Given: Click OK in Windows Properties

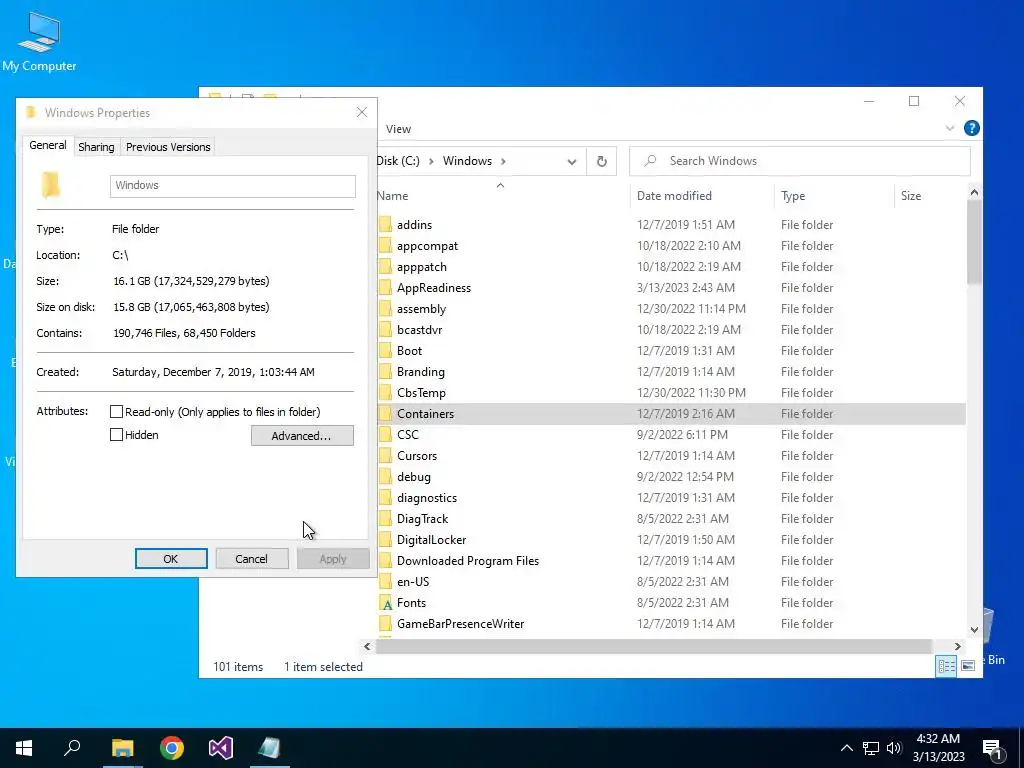Looking at the screenshot, I should click(x=171, y=559).
